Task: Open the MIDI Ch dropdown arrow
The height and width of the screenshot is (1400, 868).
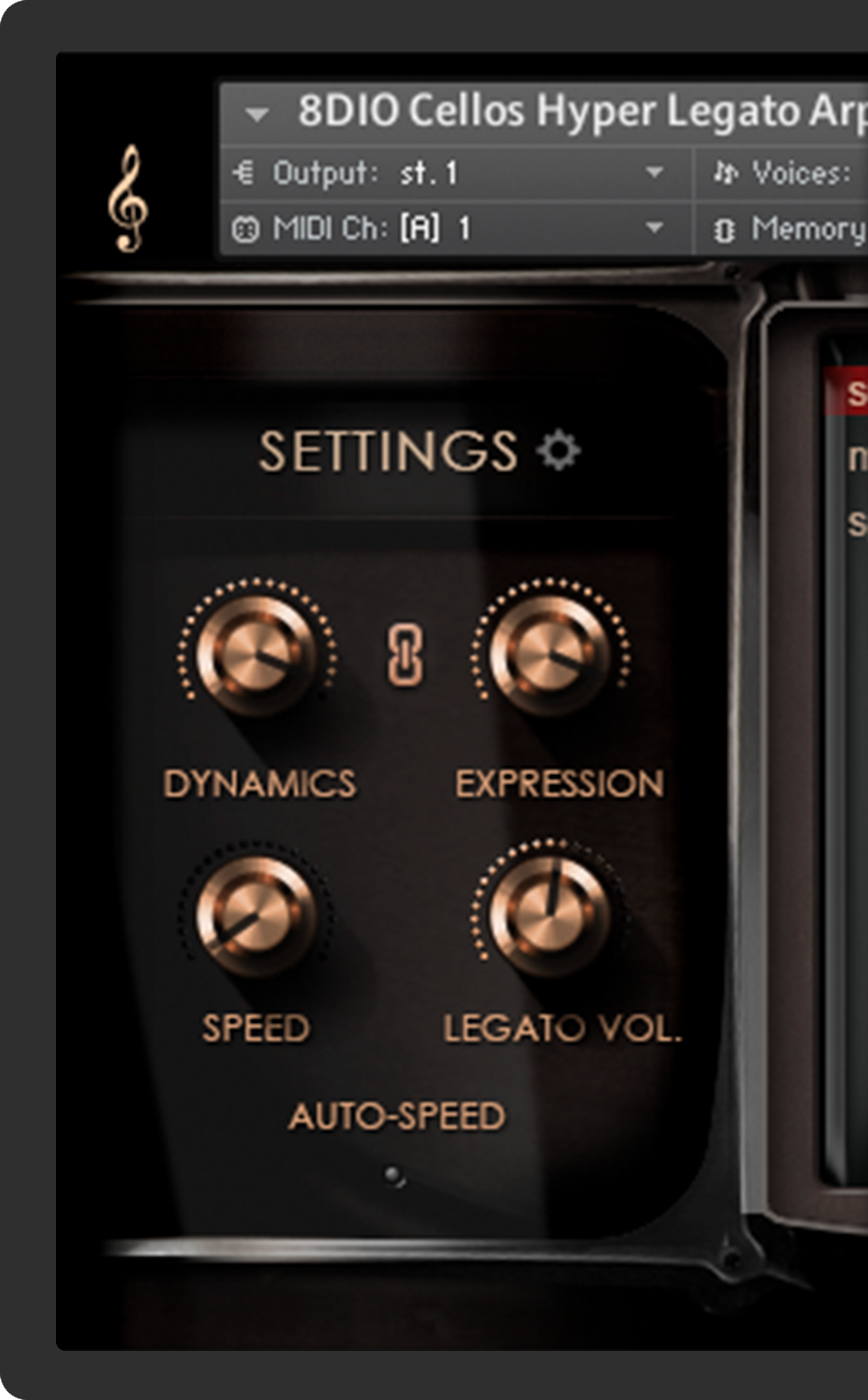Action: (654, 228)
